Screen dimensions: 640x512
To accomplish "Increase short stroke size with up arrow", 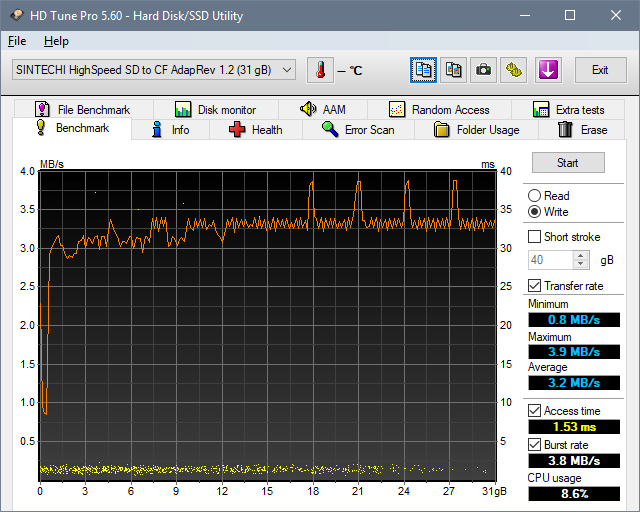I will pos(580,255).
